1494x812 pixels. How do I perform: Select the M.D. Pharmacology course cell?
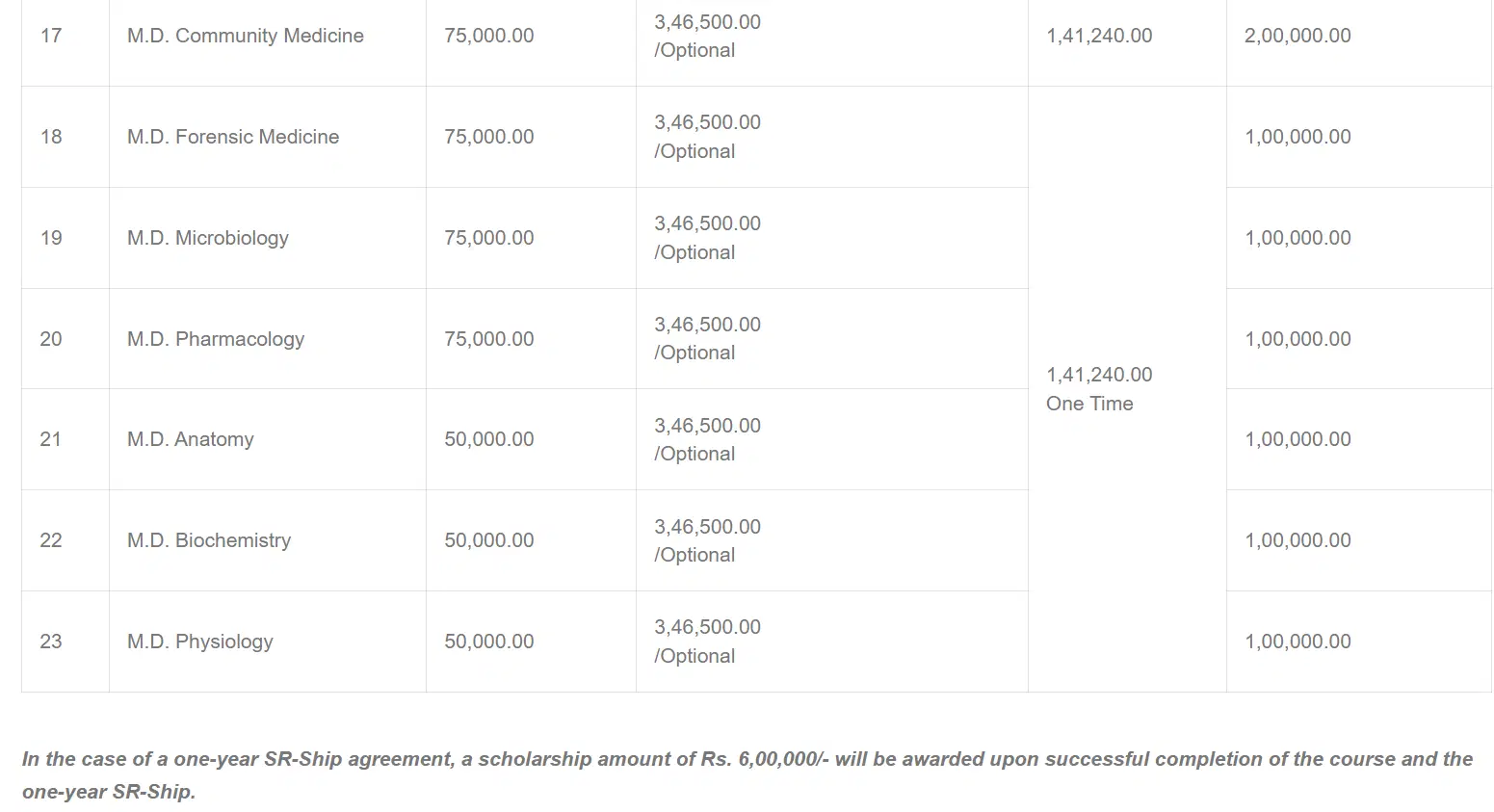[215, 339]
